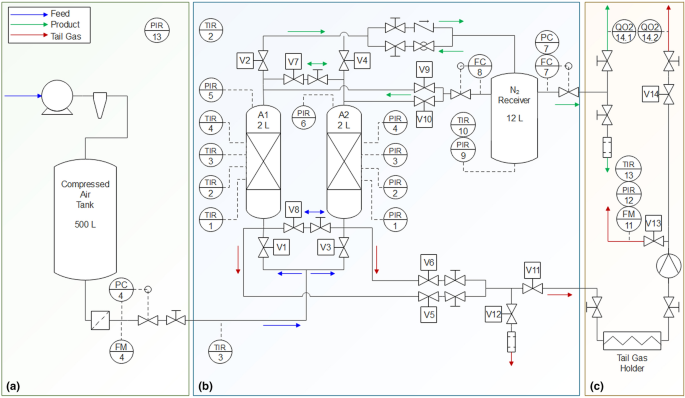
Task: Click the V8 valve label
Action: pyautogui.click(x=294, y=210)
